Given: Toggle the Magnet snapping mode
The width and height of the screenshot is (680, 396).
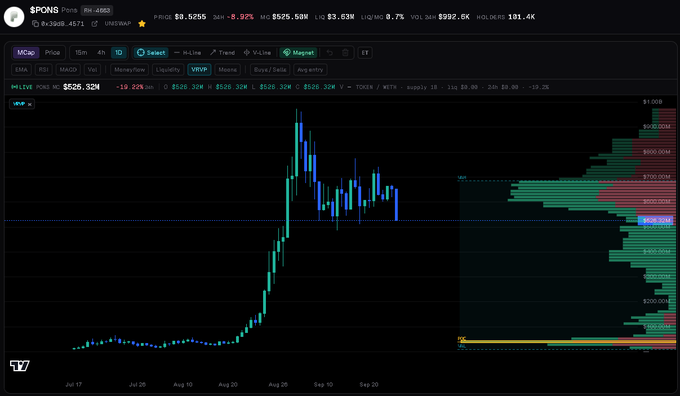Looking at the screenshot, I should pos(298,52).
